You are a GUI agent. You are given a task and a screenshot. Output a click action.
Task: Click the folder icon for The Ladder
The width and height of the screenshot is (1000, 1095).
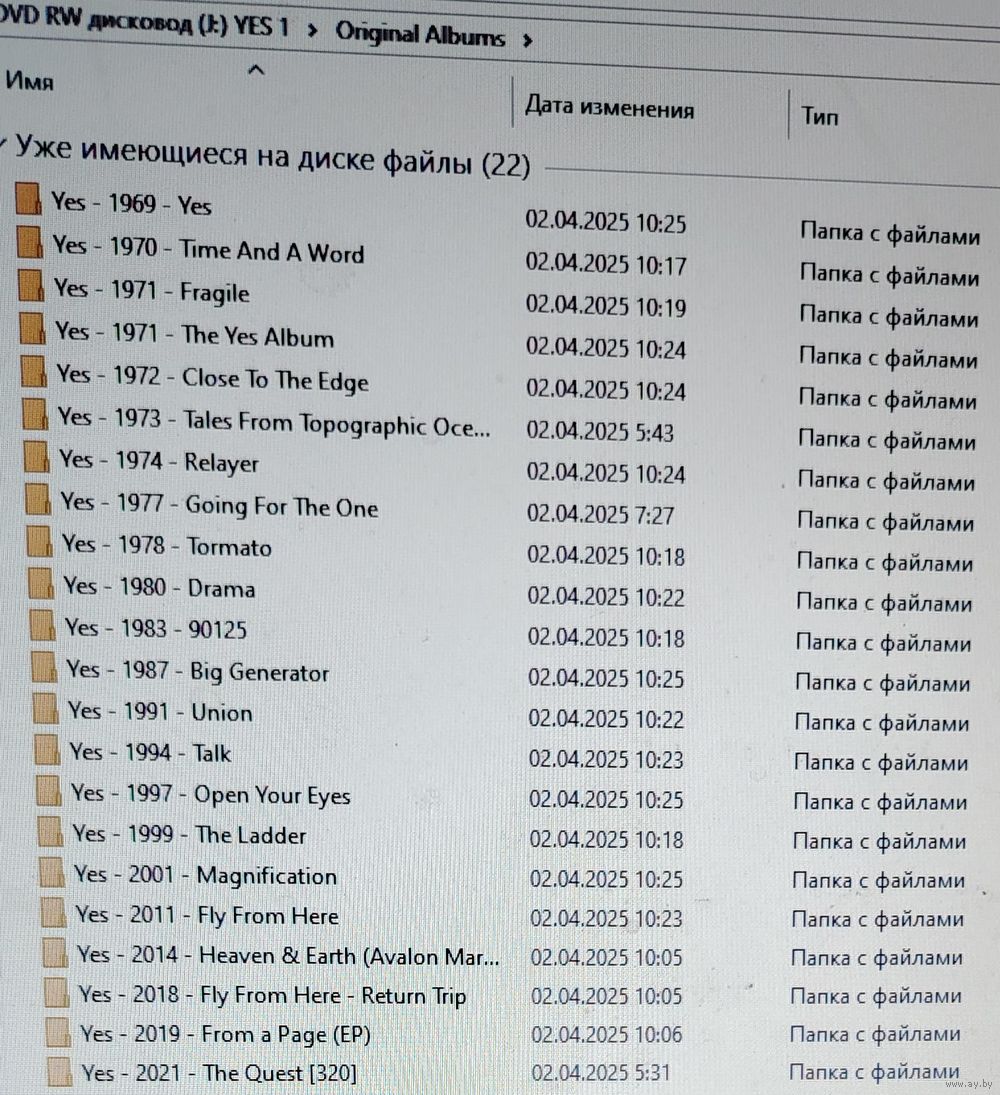coord(50,831)
